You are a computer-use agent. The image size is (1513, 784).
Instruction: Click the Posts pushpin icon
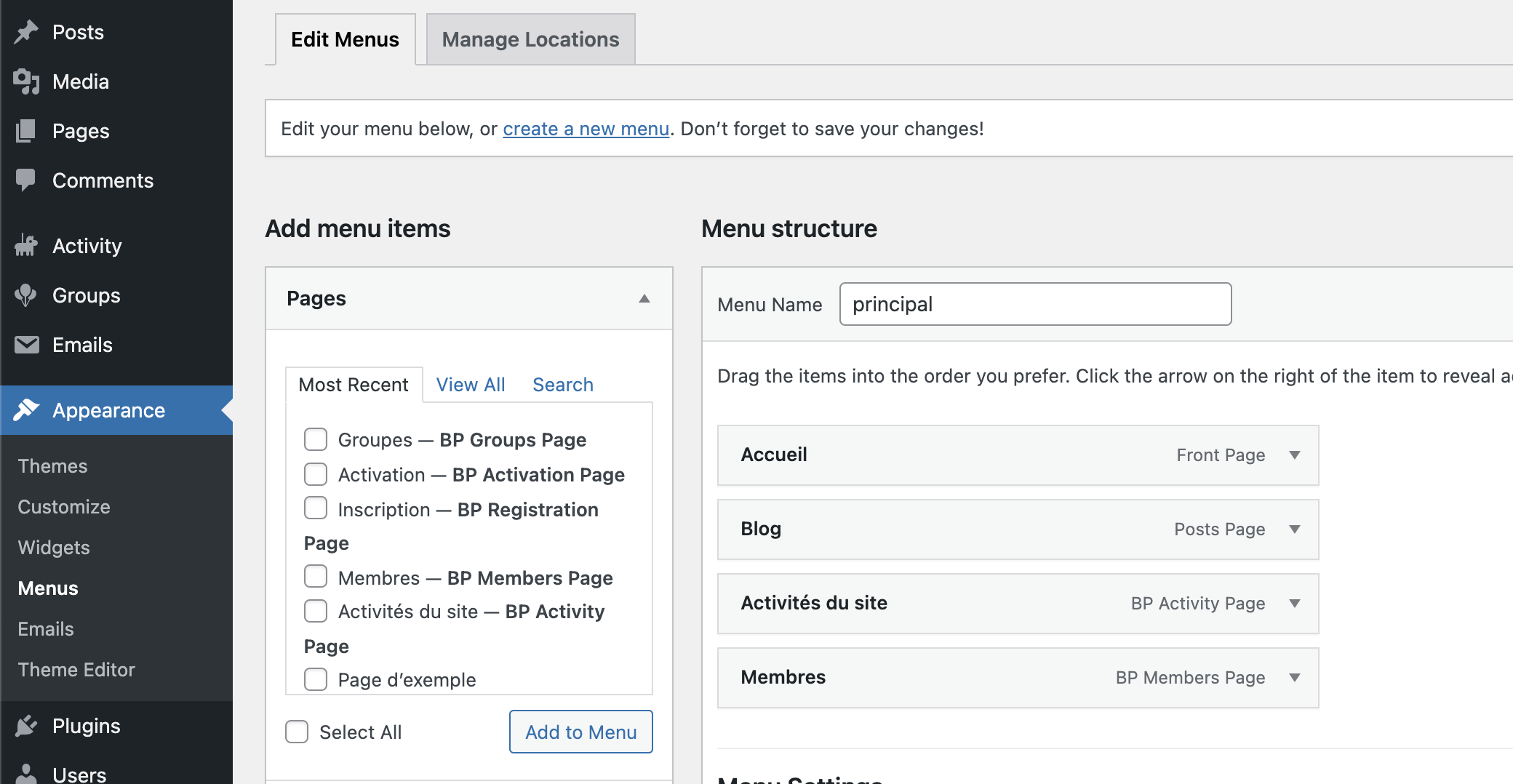[26, 32]
